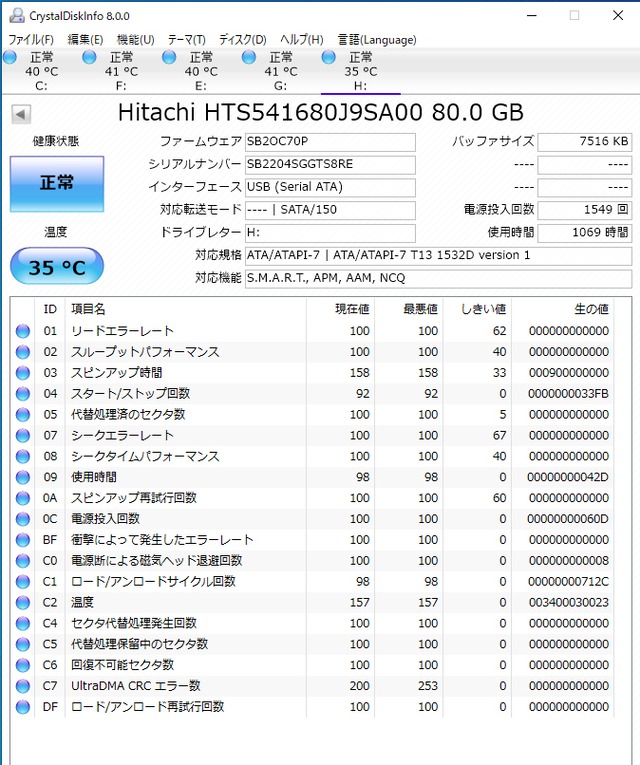This screenshot has width=640, height=765.
Task: Click the status orb for attribute C6 回復不可能セクタ数
Action: pos(22,665)
